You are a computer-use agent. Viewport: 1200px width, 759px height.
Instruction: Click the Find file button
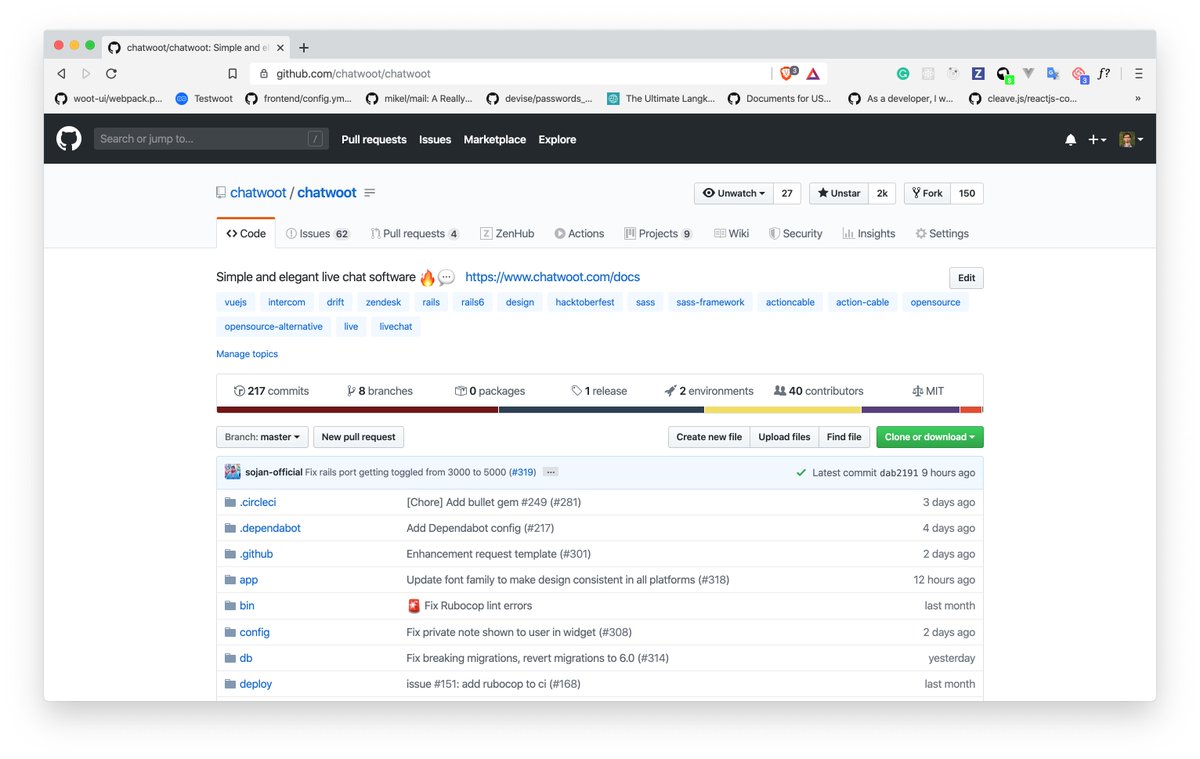click(844, 437)
